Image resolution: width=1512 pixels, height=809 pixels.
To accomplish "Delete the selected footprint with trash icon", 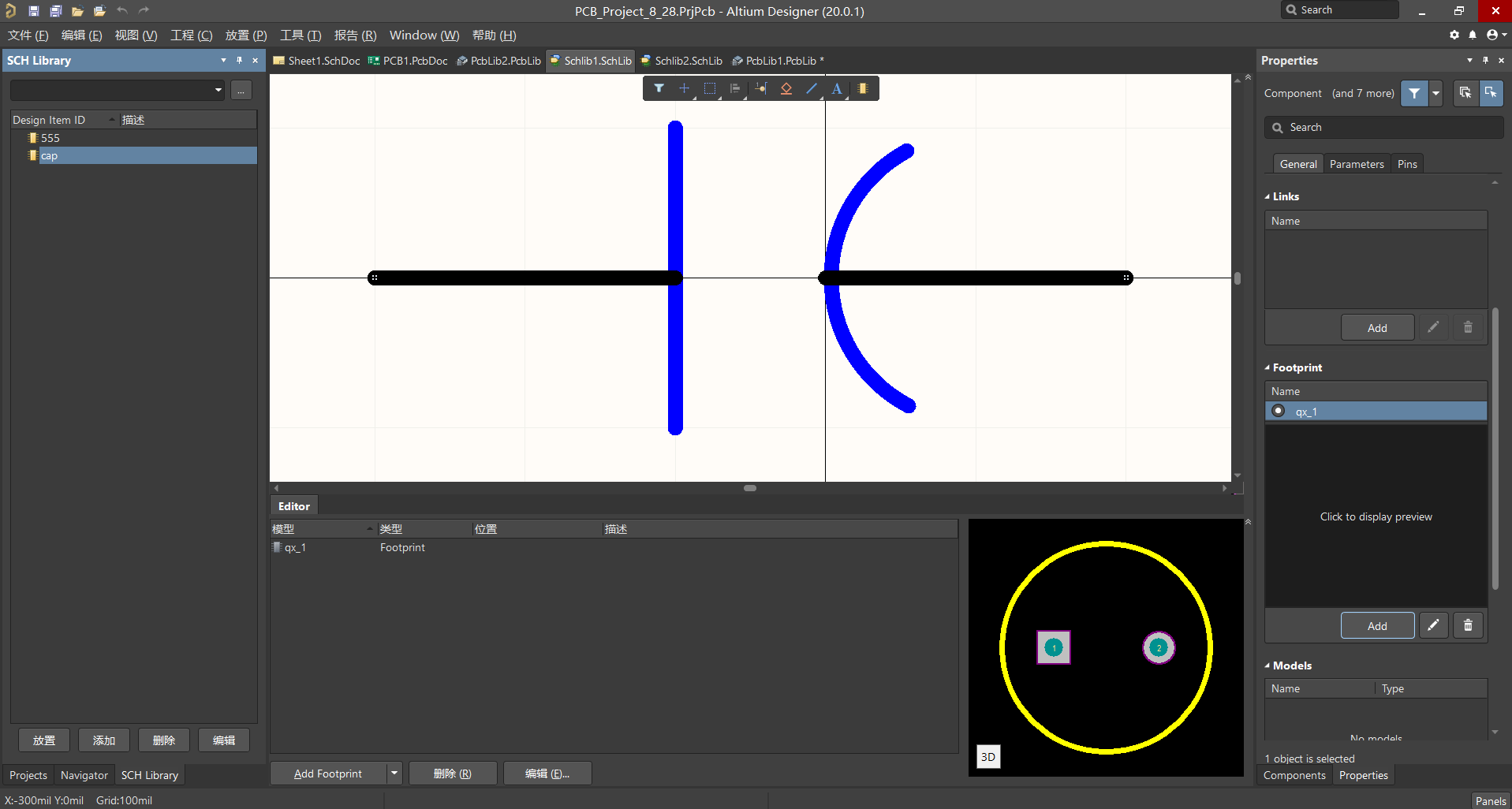I will pos(1468,625).
